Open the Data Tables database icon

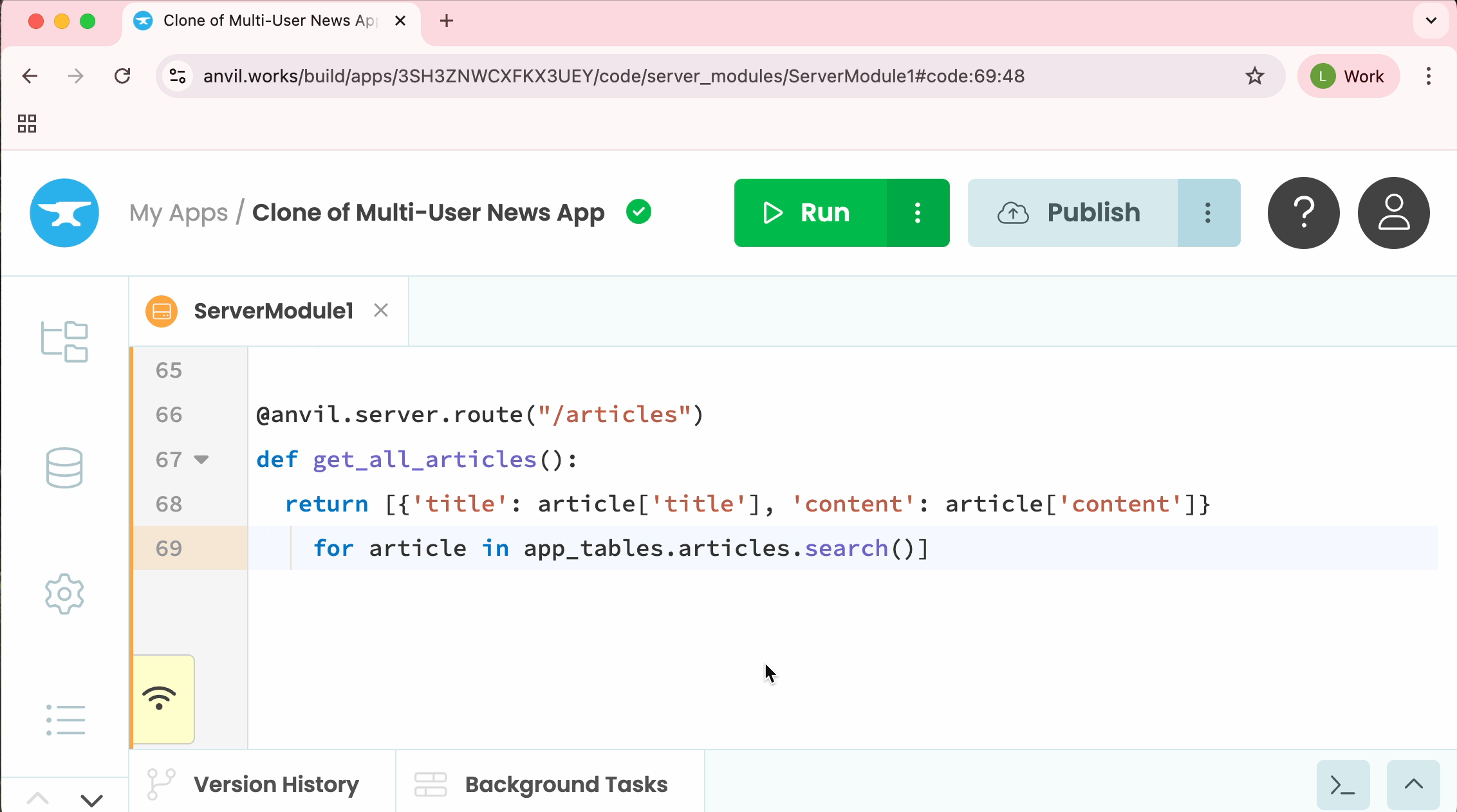coord(64,468)
